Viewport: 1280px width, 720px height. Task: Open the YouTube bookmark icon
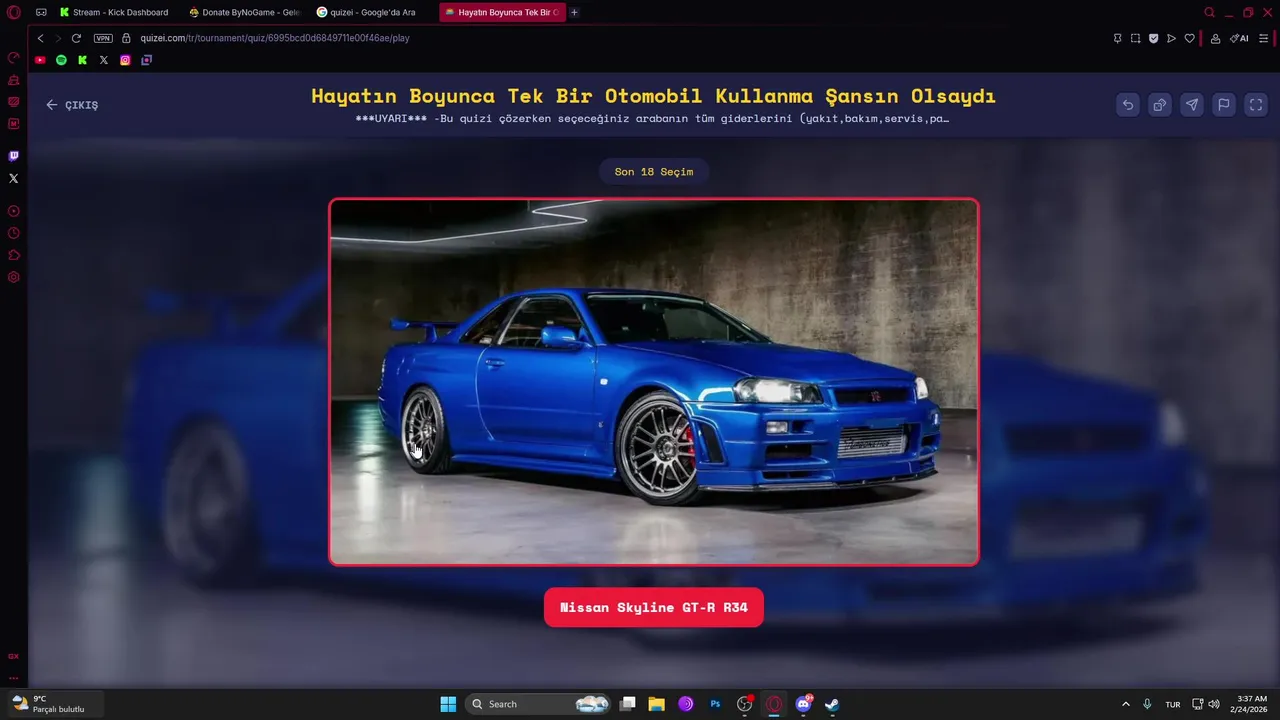[x=40, y=60]
